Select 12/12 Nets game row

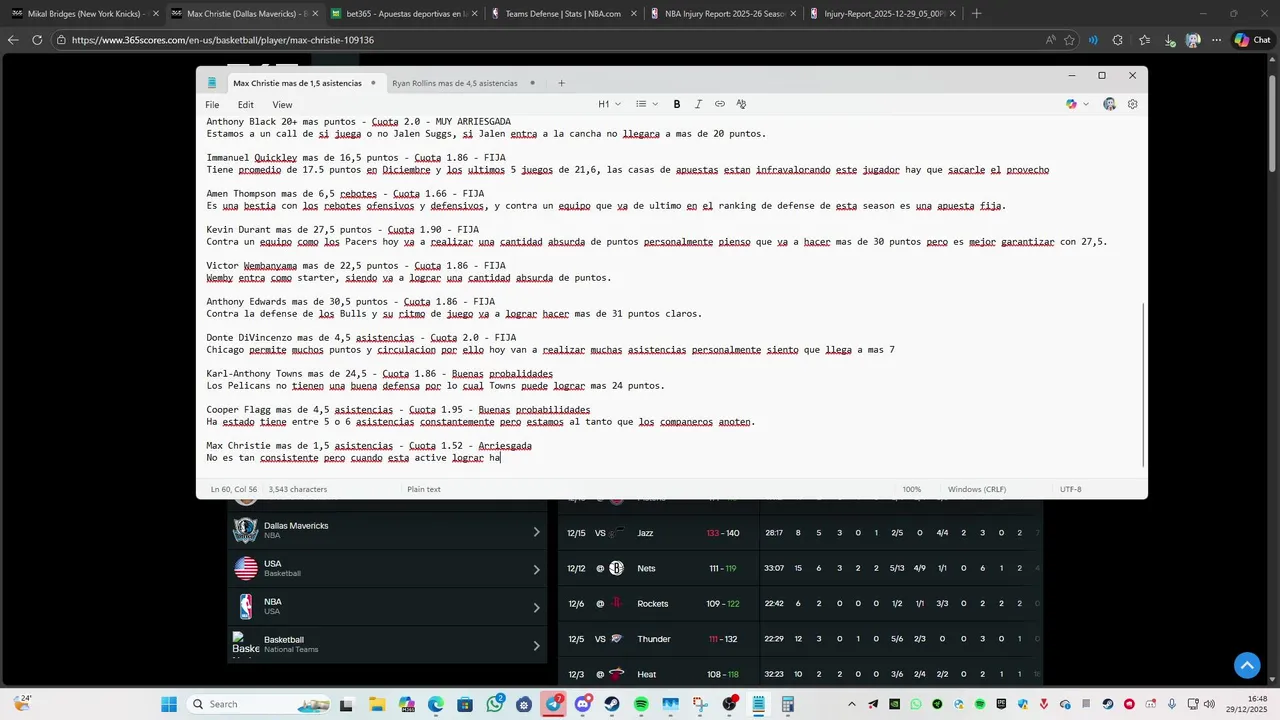pyautogui.click(x=800, y=568)
